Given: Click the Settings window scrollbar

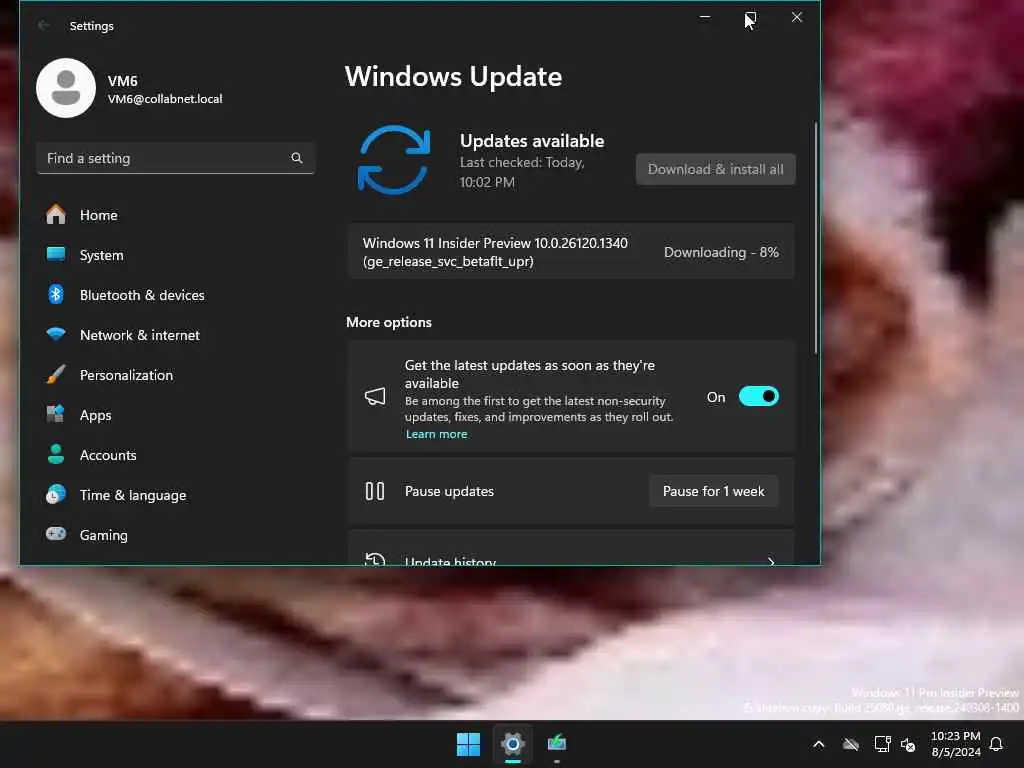Looking at the screenshot, I should point(816,238).
